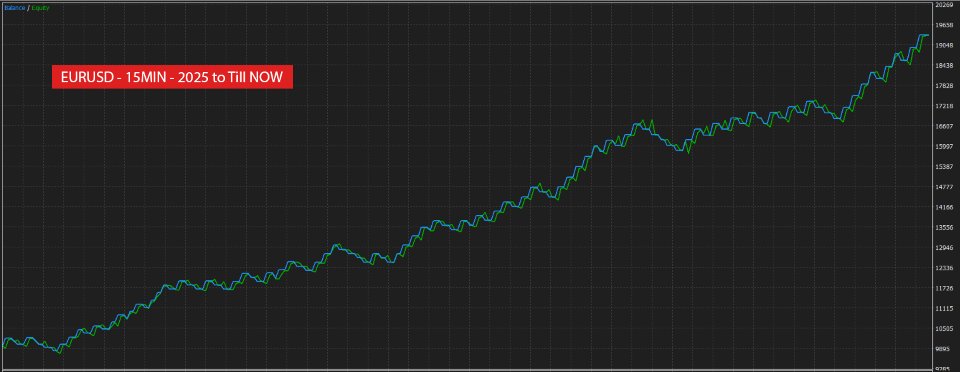Select the 16607 axis value

(x=945, y=126)
